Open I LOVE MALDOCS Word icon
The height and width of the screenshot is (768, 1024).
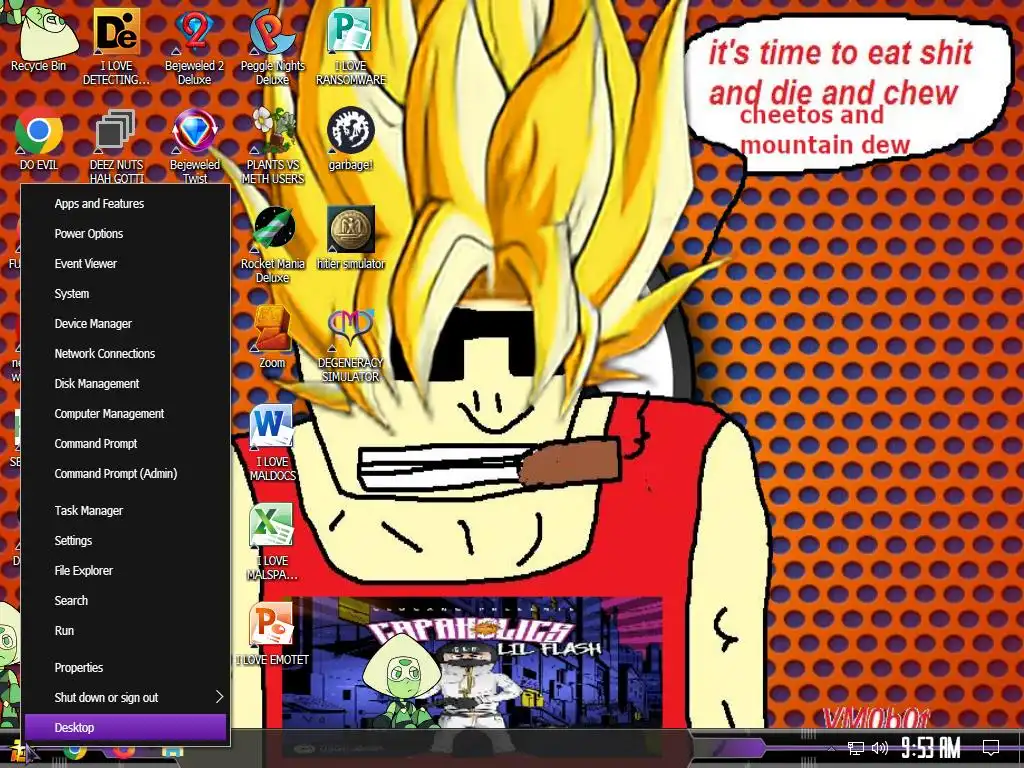(272, 443)
